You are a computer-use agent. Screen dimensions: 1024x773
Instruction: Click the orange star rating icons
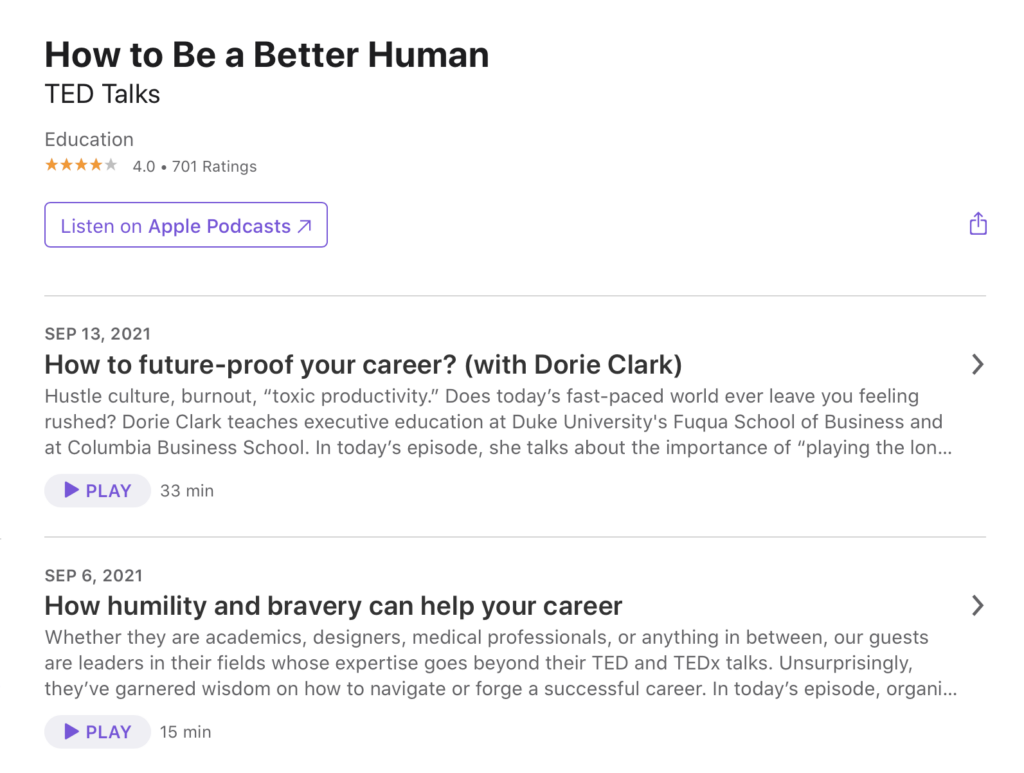(81, 166)
